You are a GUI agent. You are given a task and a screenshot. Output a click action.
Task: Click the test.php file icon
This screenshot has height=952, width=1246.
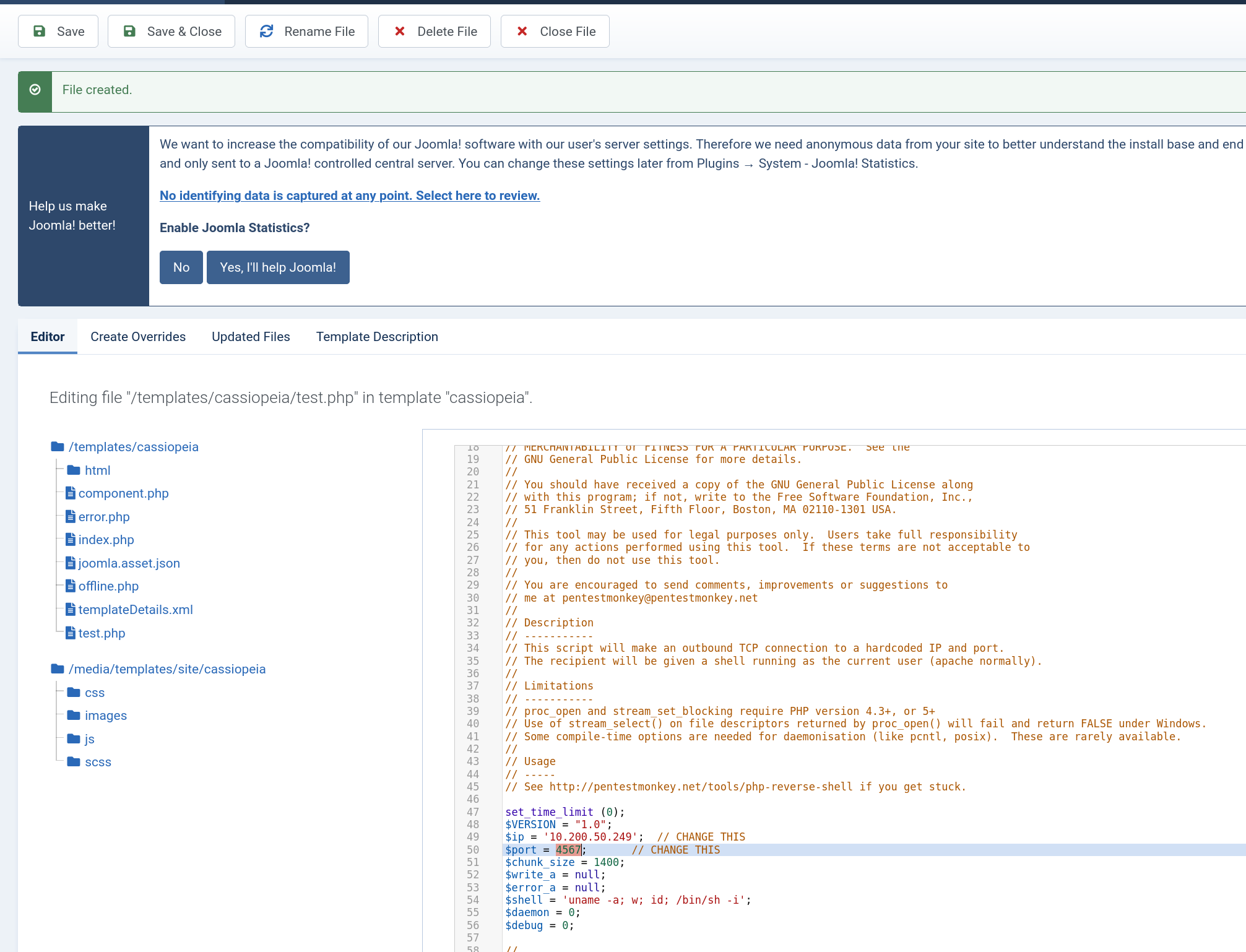[71, 633]
